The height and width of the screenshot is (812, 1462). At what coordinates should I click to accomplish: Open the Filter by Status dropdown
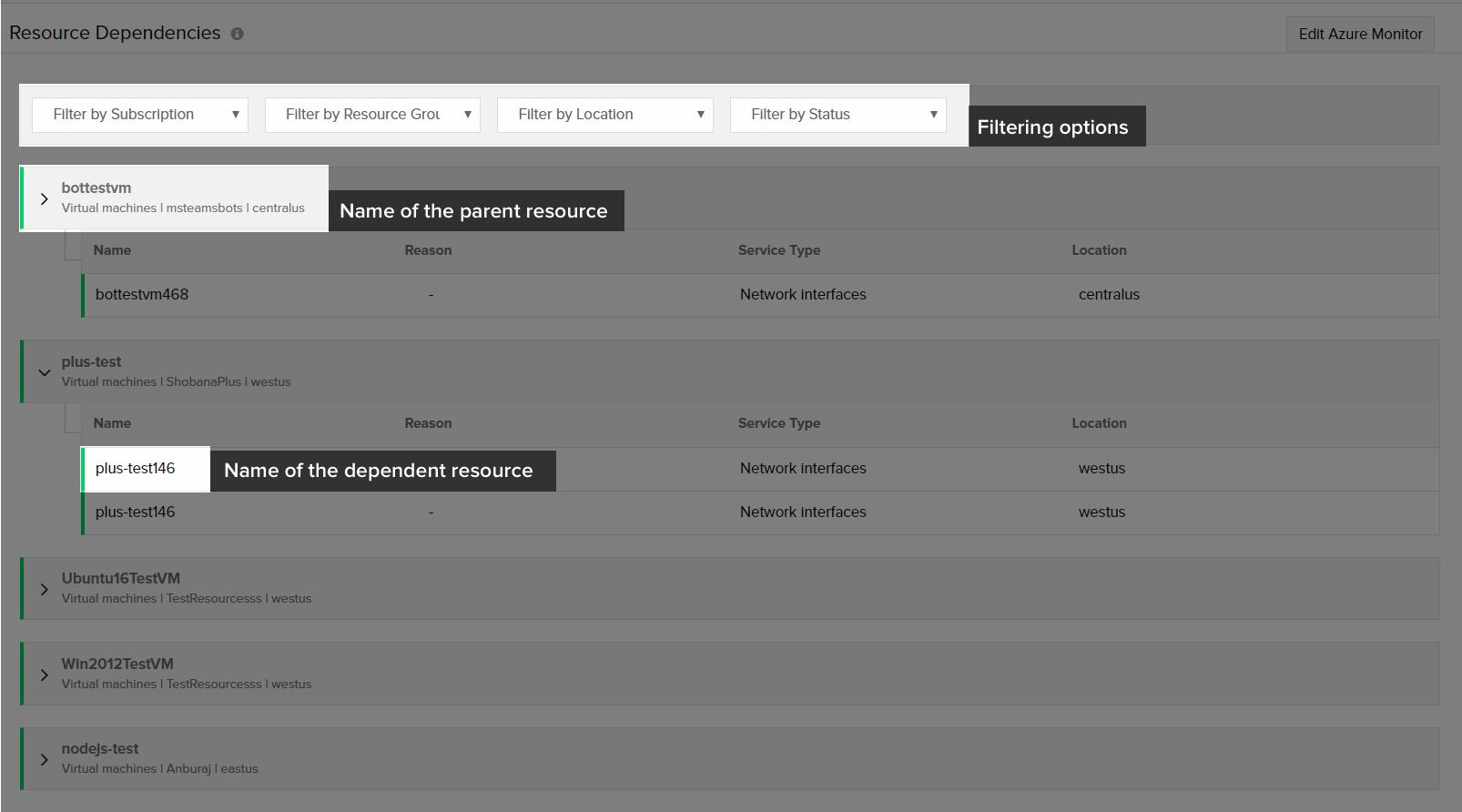838,115
